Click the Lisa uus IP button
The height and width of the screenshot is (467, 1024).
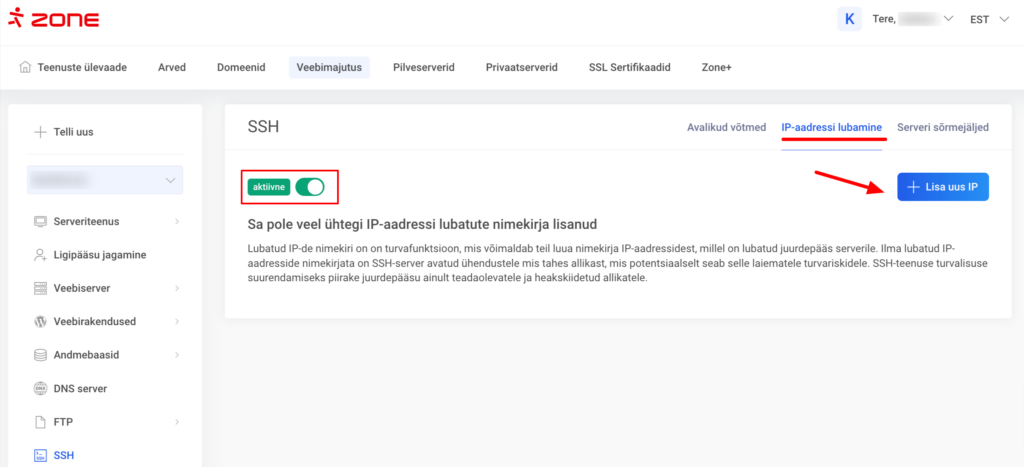click(x=942, y=187)
